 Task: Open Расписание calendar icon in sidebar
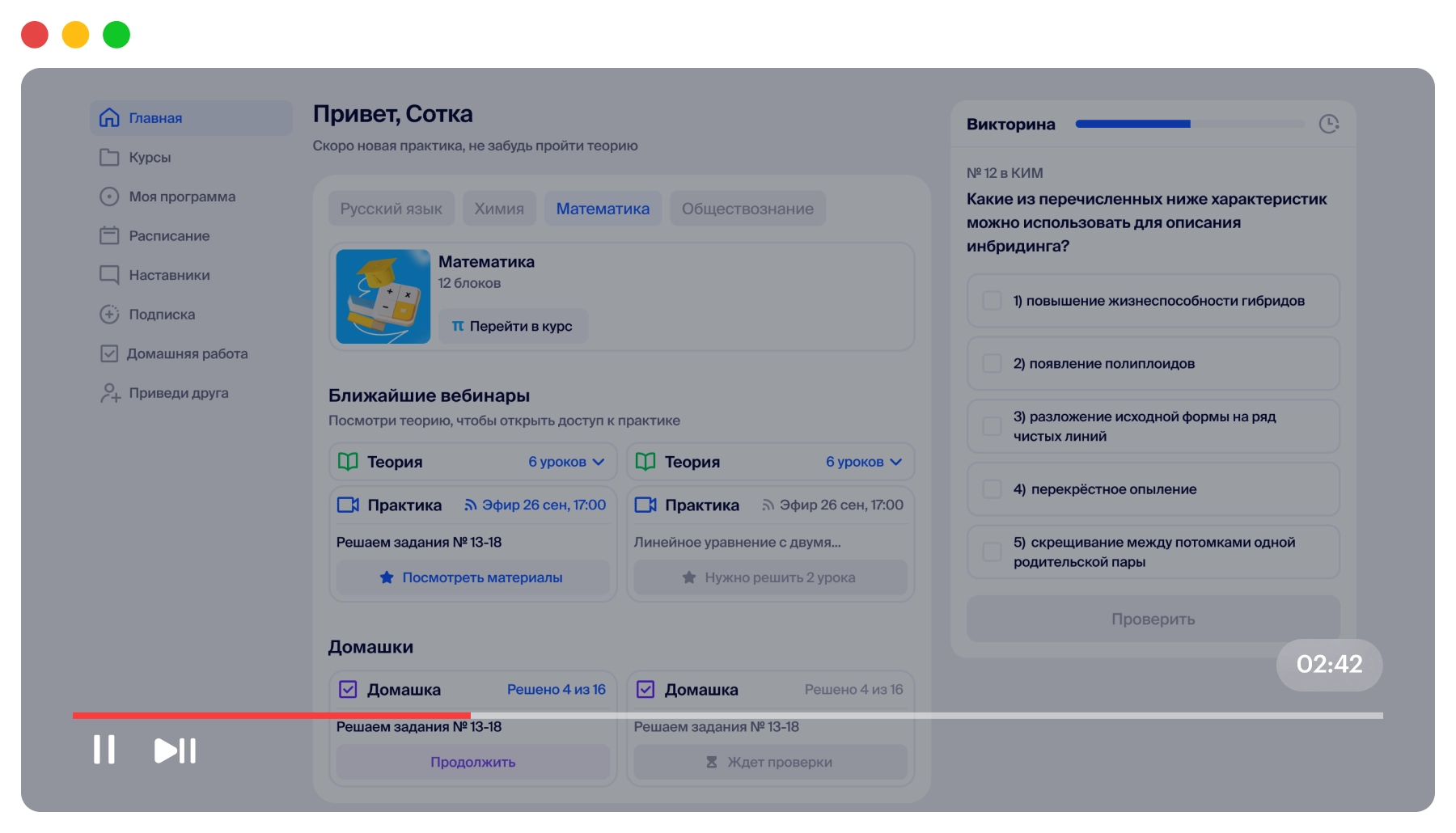109,235
